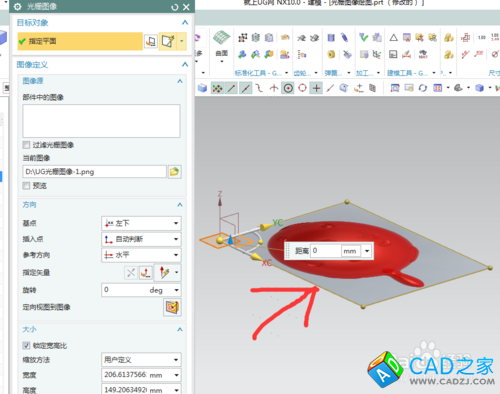This screenshot has width=500, height=394.
Task: Open the vector type dropdown arrow
Action: 177,272
